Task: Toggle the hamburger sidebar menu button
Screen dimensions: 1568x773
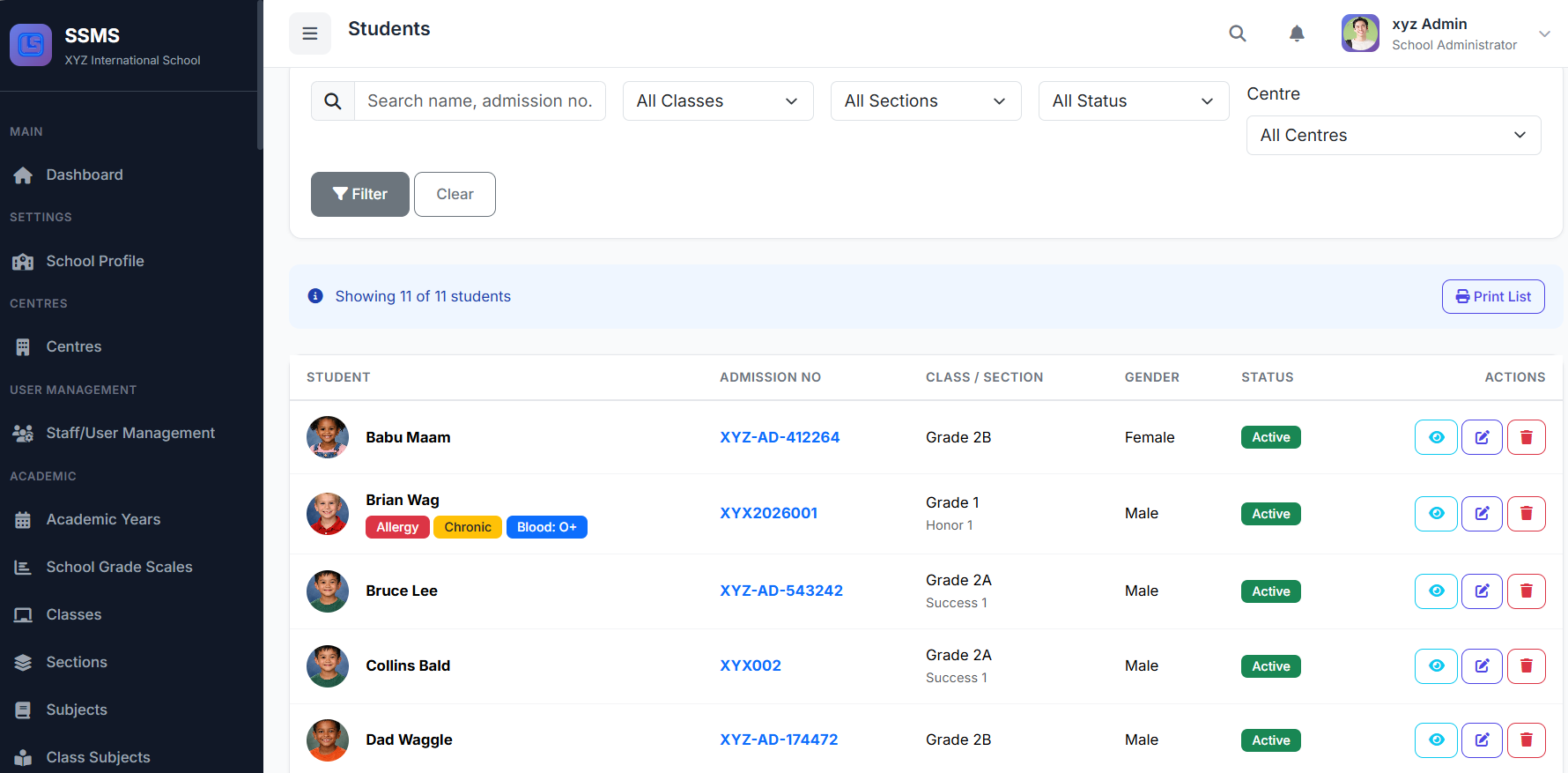Action: (310, 33)
